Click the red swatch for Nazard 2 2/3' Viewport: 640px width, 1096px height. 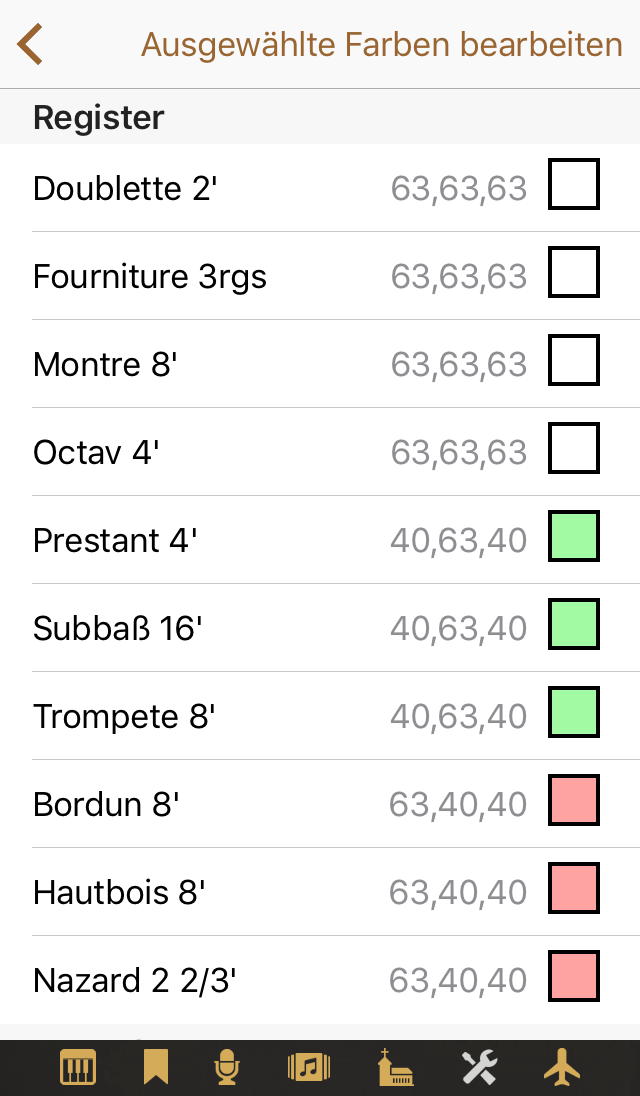click(574, 976)
